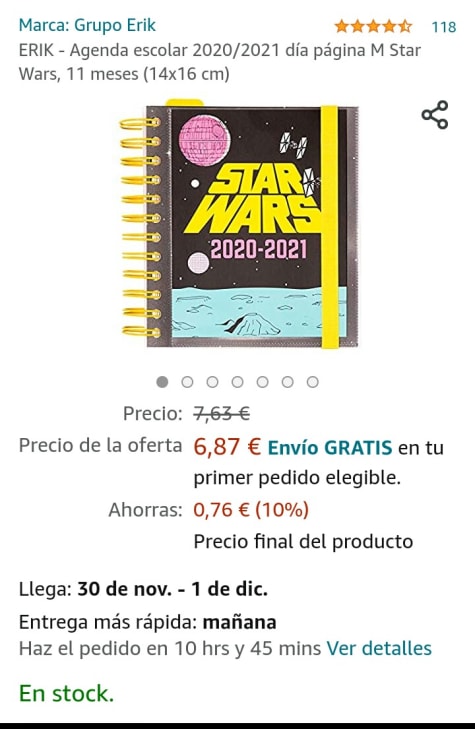Select the third image carousel dot

click(x=212, y=382)
